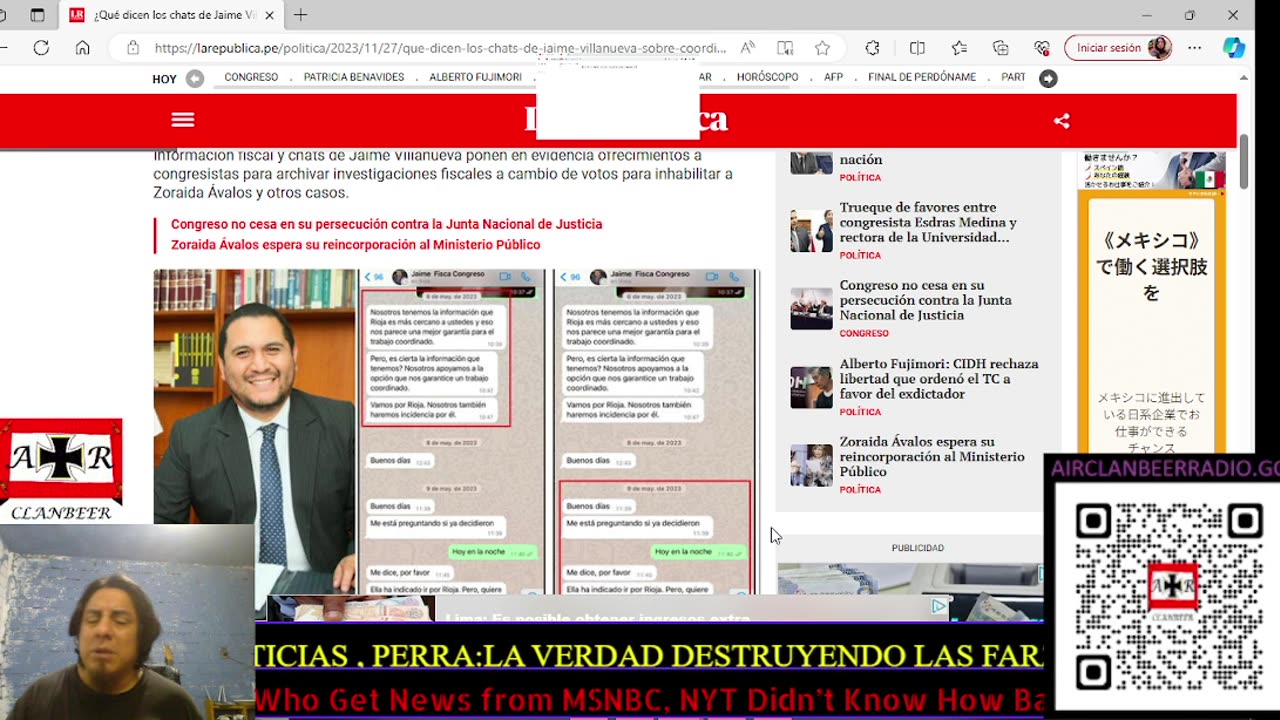Click POLÍTICA tag under Alberto Fujimori article
Image resolution: width=1280 pixels, height=720 pixels.
860,412
